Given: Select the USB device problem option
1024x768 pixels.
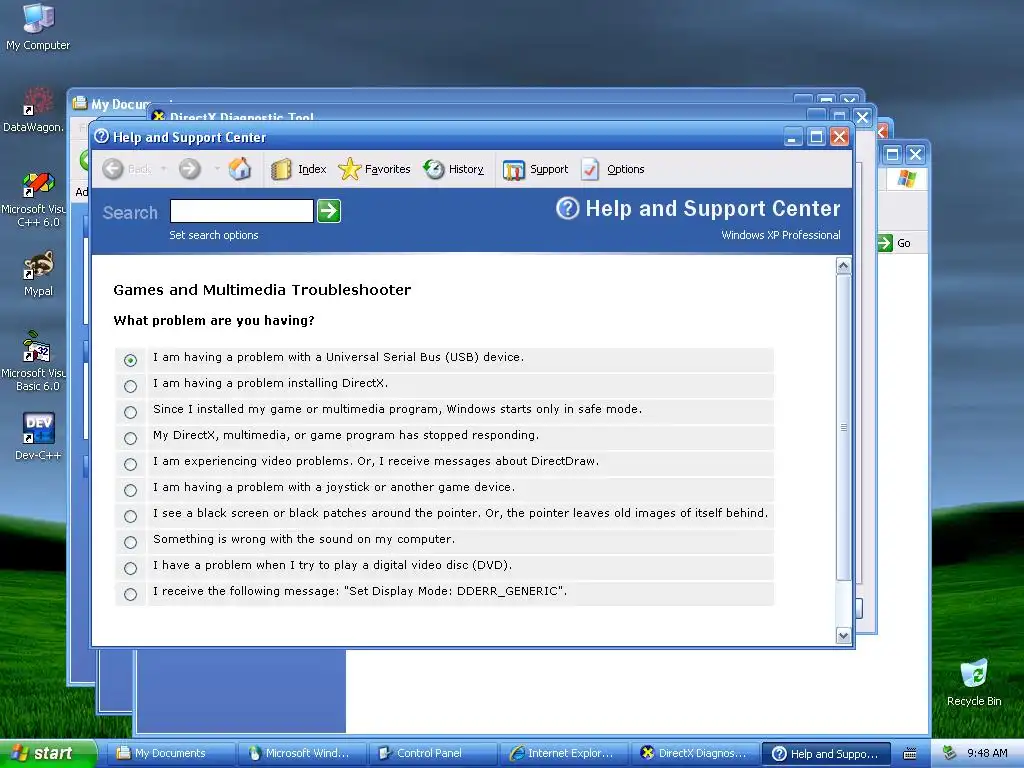Looking at the screenshot, I should 131,360.
